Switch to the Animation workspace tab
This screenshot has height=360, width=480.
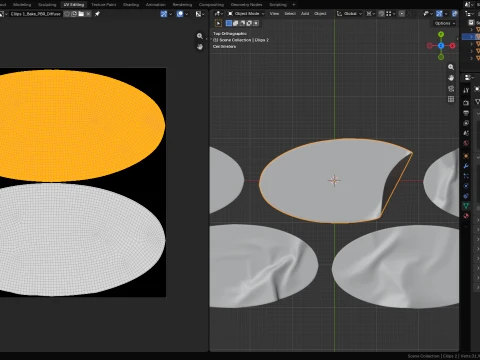click(x=156, y=5)
